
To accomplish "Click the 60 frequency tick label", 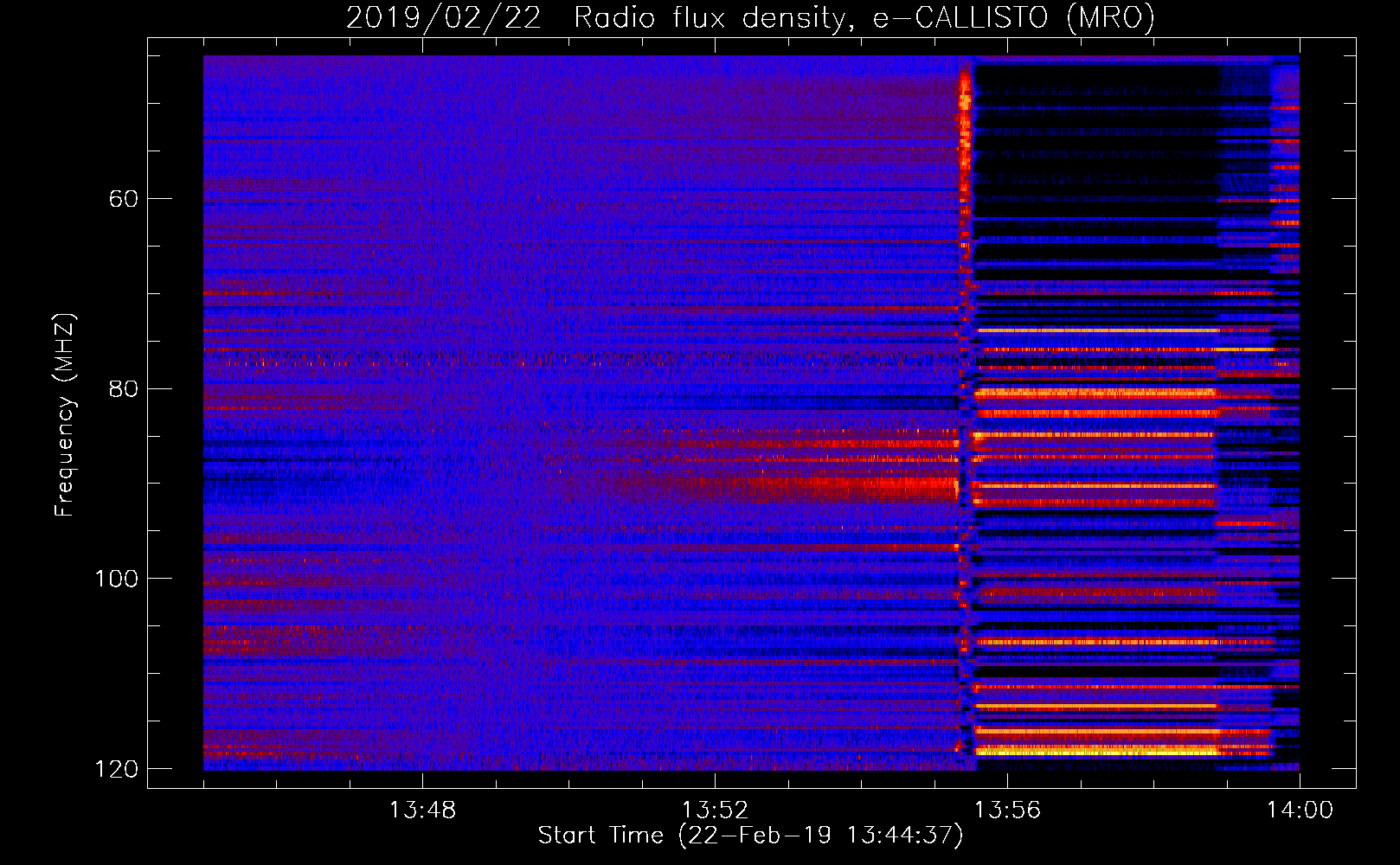I will pyautogui.click(x=123, y=199).
